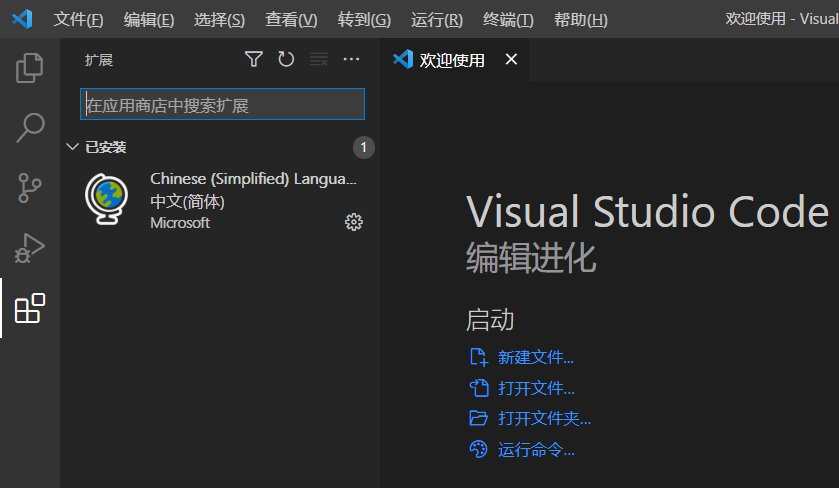Click the installed count badge showing 1
The width and height of the screenshot is (839, 488).
point(363,147)
